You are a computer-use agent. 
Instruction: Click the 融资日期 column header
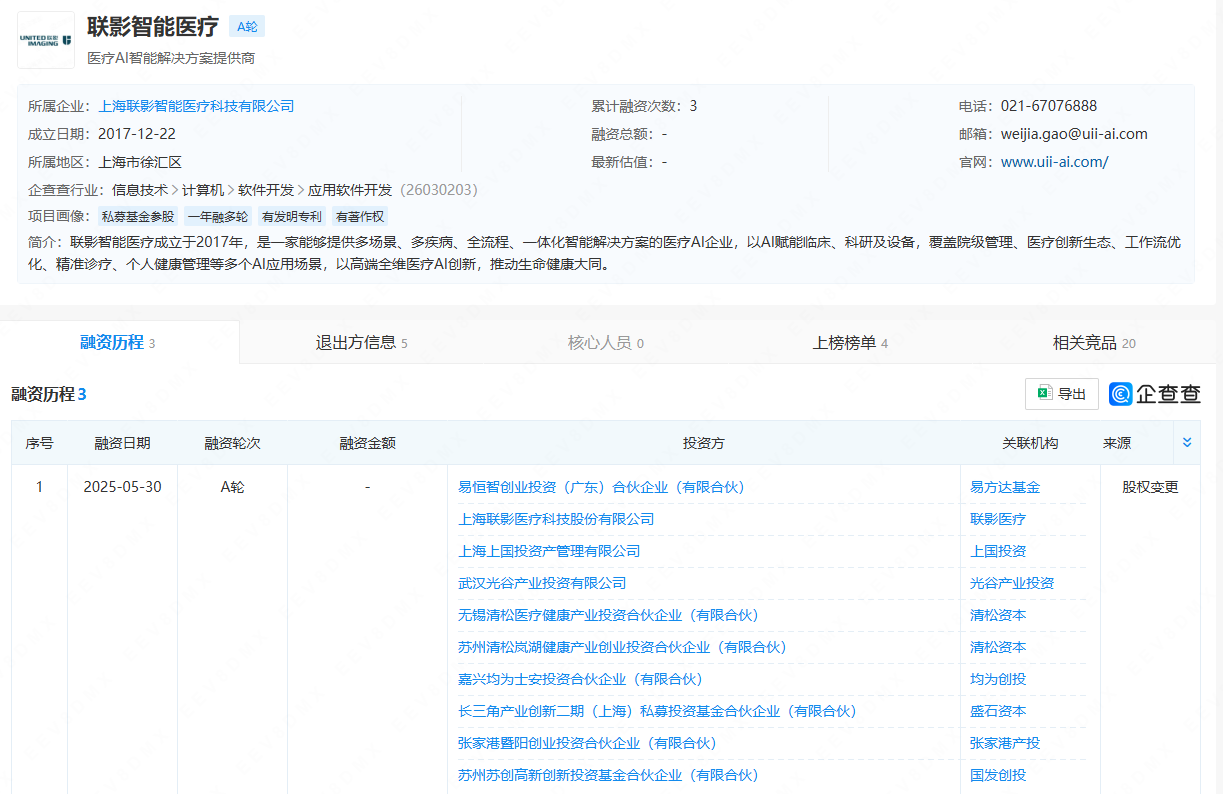(x=123, y=443)
